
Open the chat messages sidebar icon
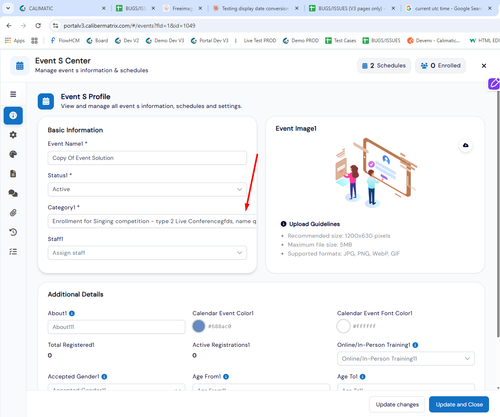[x=13, y=193]
